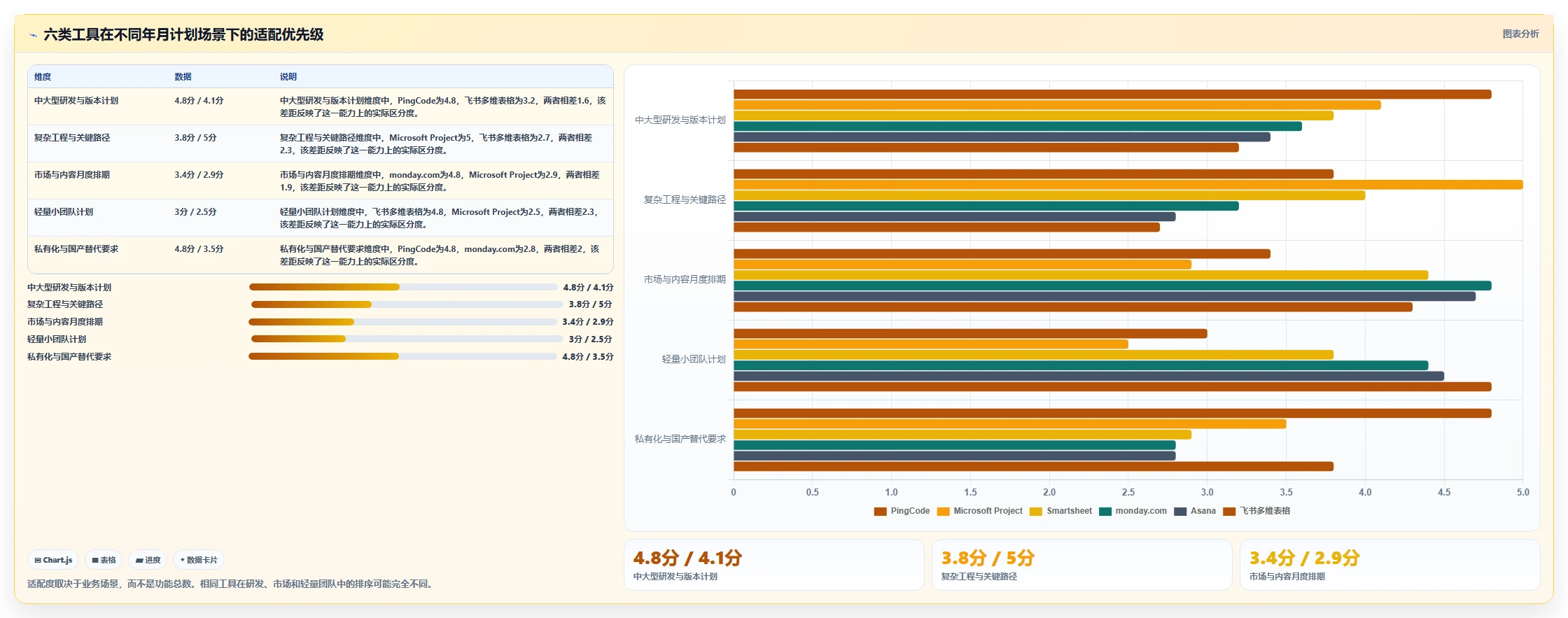This screenshot has height=618, width=1568.
Task: Click Smartsheet bar in 私有化与国产替代要求 group
Action: tap(962, 435)
